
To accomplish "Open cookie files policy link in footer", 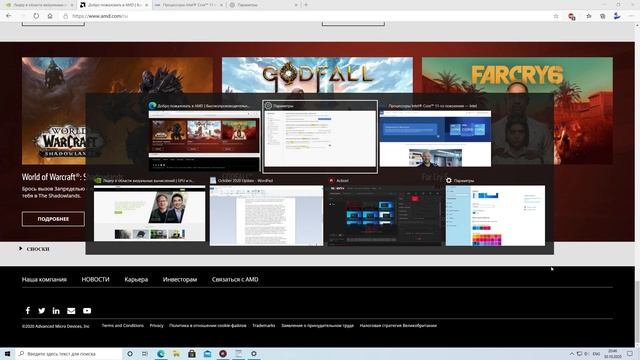I will [208, 325].
